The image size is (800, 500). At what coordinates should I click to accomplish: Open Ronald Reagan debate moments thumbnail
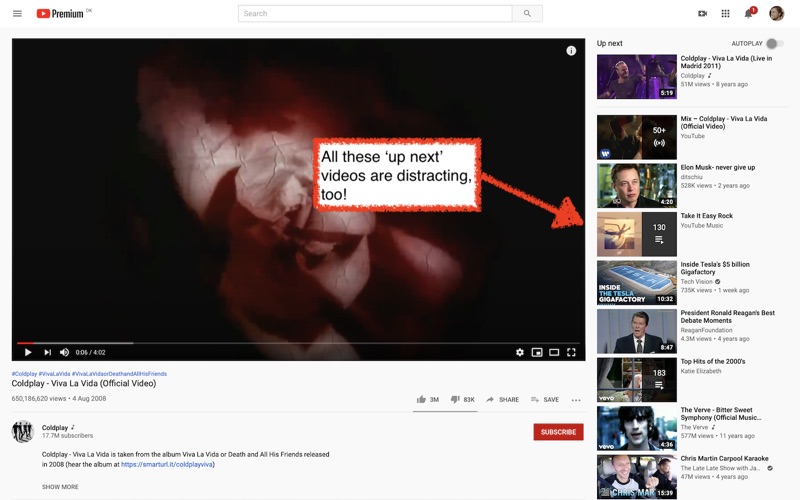pos(637,331)
